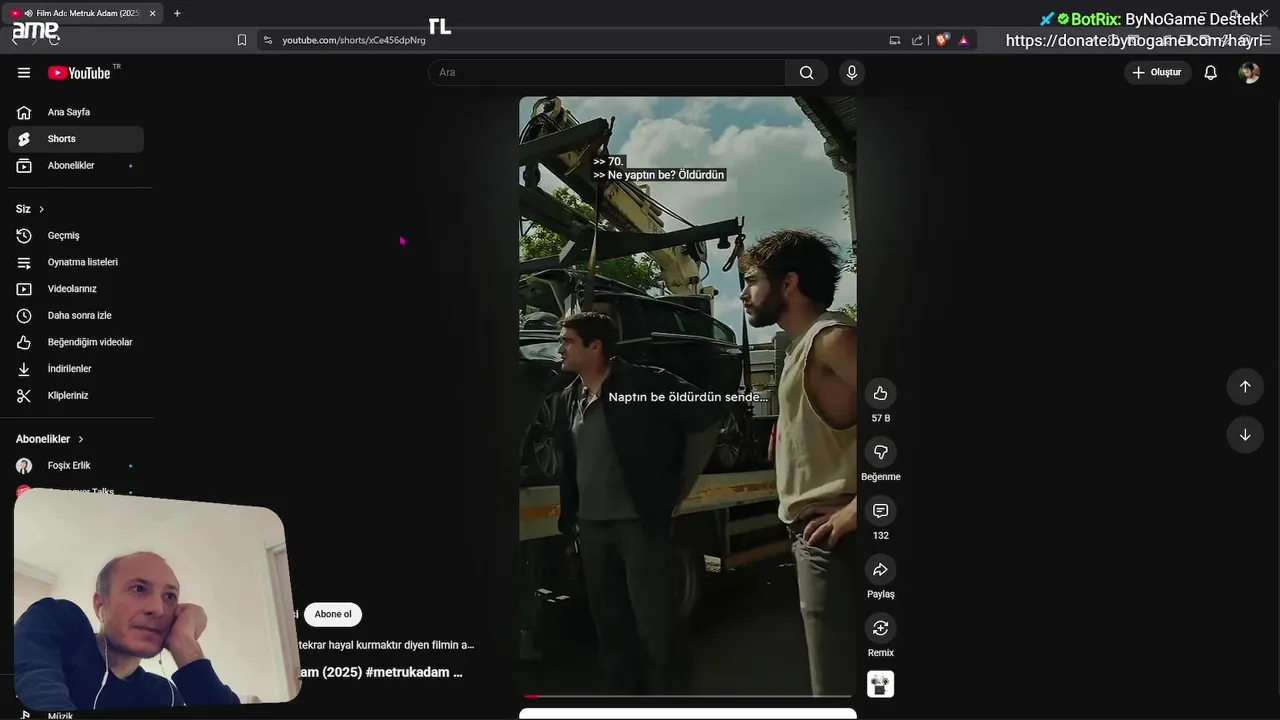Go to previous short with up arrow
Screen dimensions: 1280x720
[1245, 386]
